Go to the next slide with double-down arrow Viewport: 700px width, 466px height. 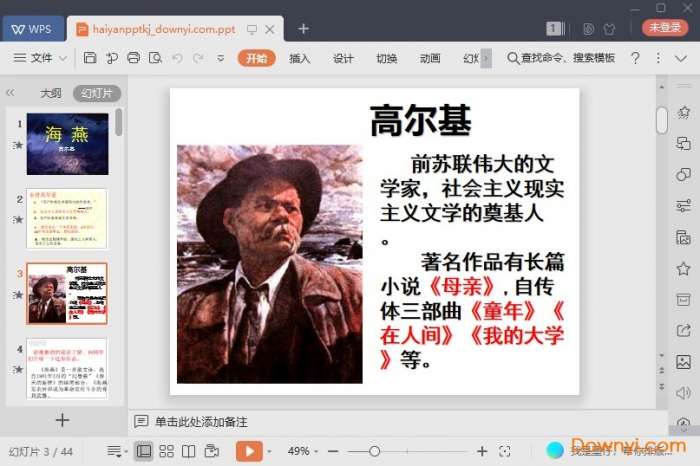click(662, 386)
